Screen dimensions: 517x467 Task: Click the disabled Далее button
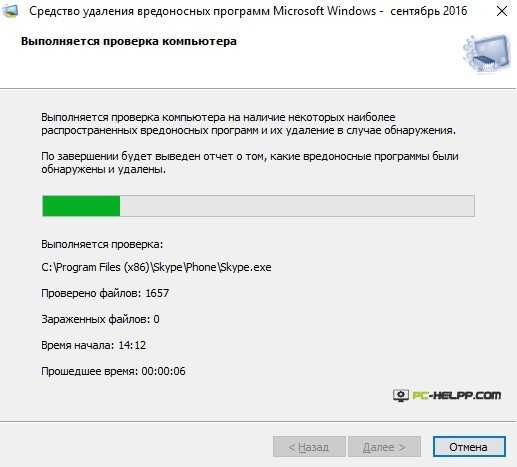coord(384,447)
